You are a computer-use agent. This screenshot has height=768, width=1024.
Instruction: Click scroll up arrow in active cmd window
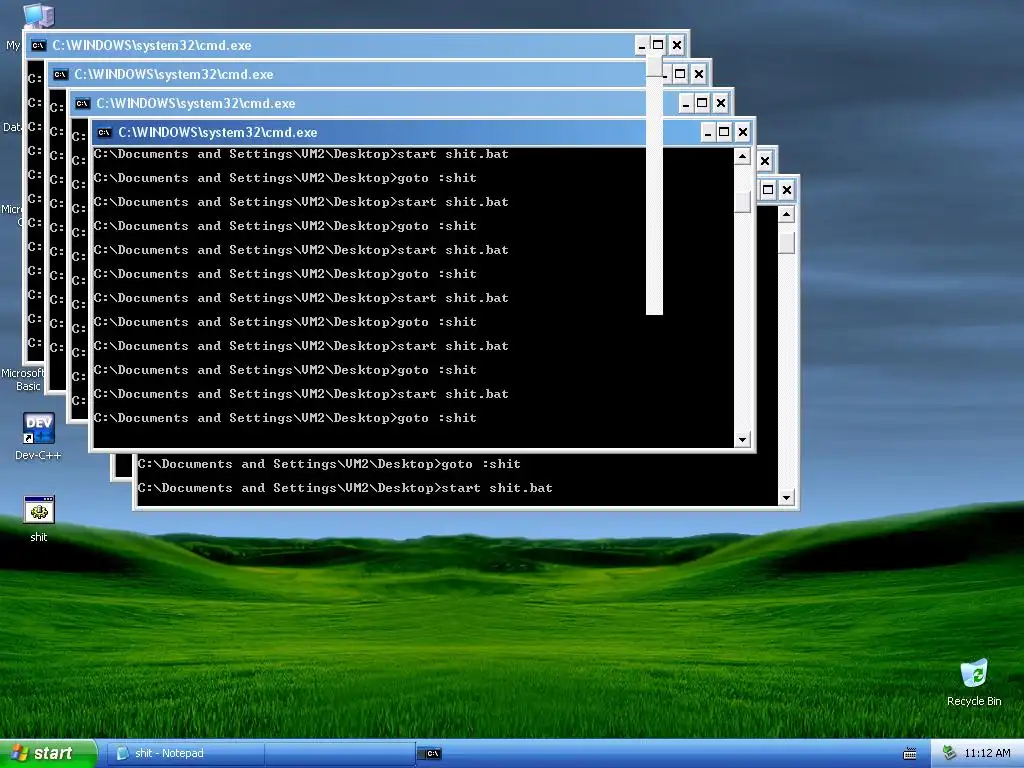[742, 157]
